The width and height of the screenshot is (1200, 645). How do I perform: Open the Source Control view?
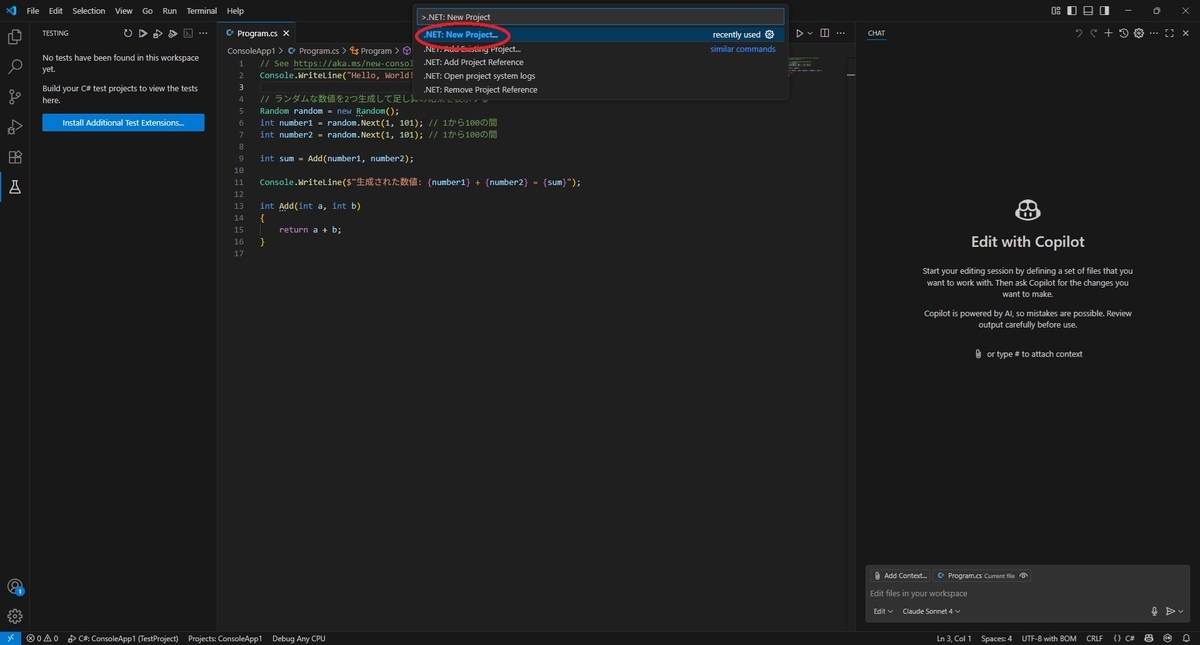15,97
